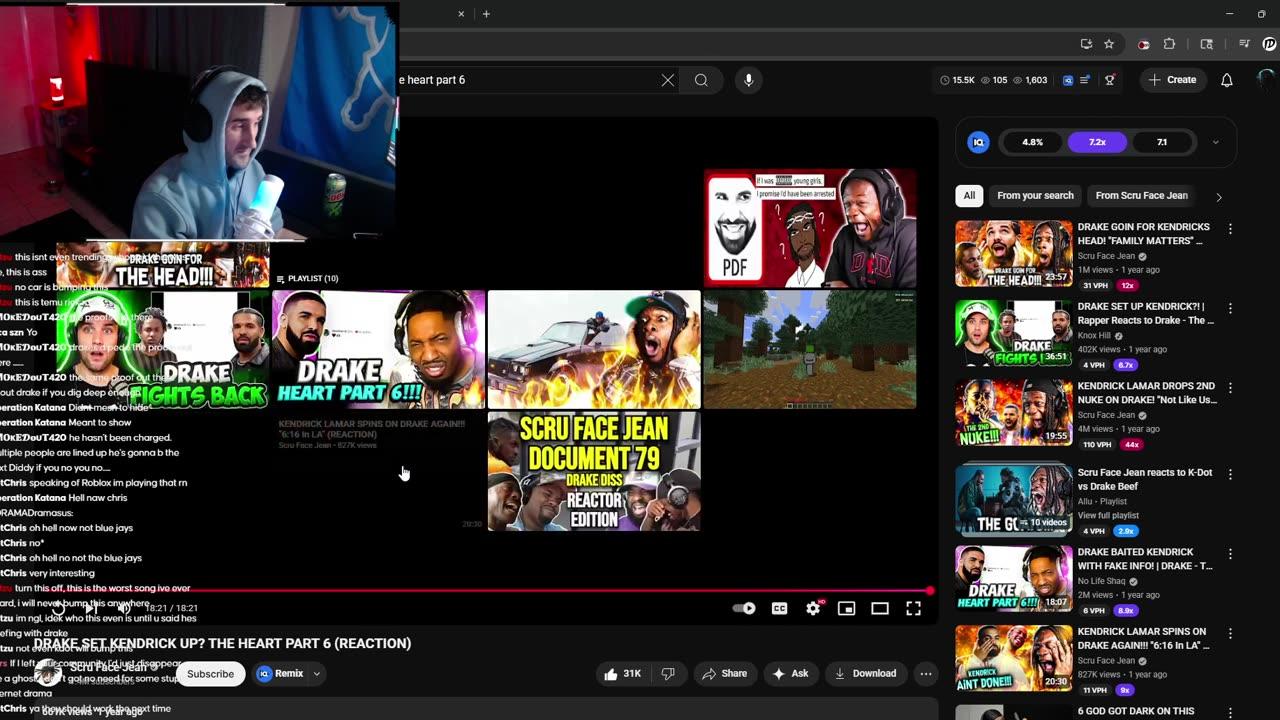Open the burning car end screen video
Image resolution: width=1280 pixels, height=720 pixels.
pyautogui.click(x=594, y=349)
